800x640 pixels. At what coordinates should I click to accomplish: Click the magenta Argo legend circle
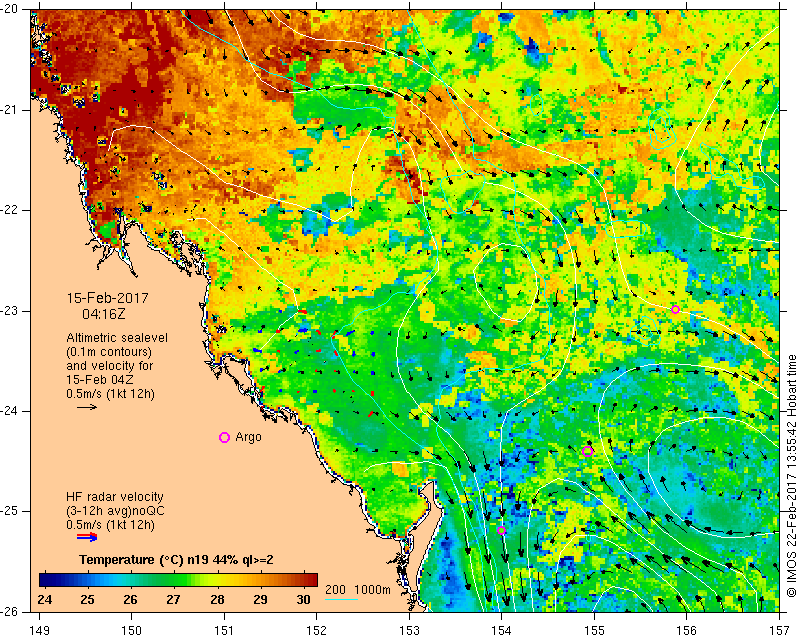(x=224, y=437)
